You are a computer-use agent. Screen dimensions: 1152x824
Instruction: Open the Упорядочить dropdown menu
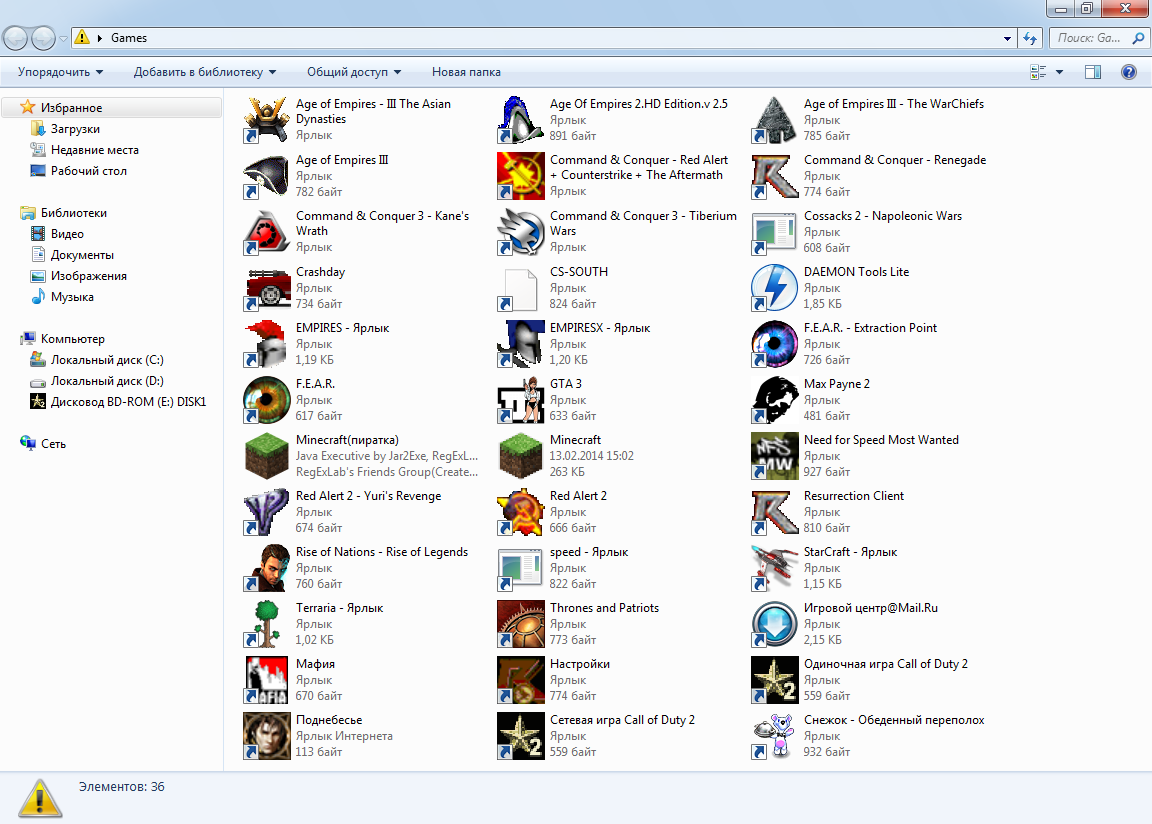60,72
